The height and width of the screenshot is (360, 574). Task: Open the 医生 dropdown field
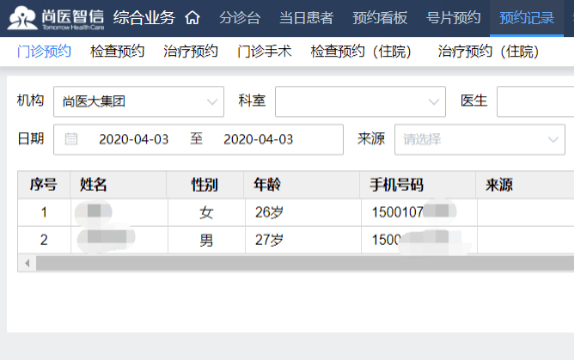point(535,101)
